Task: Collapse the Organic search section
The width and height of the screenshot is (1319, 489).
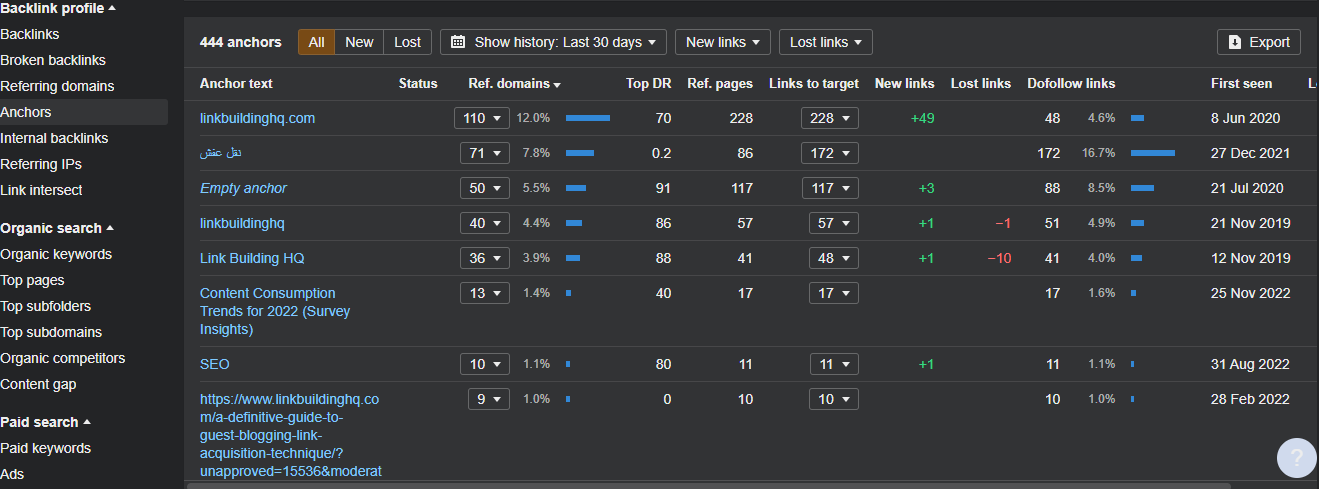Action: pyautogui.click(x=57, y=228)
